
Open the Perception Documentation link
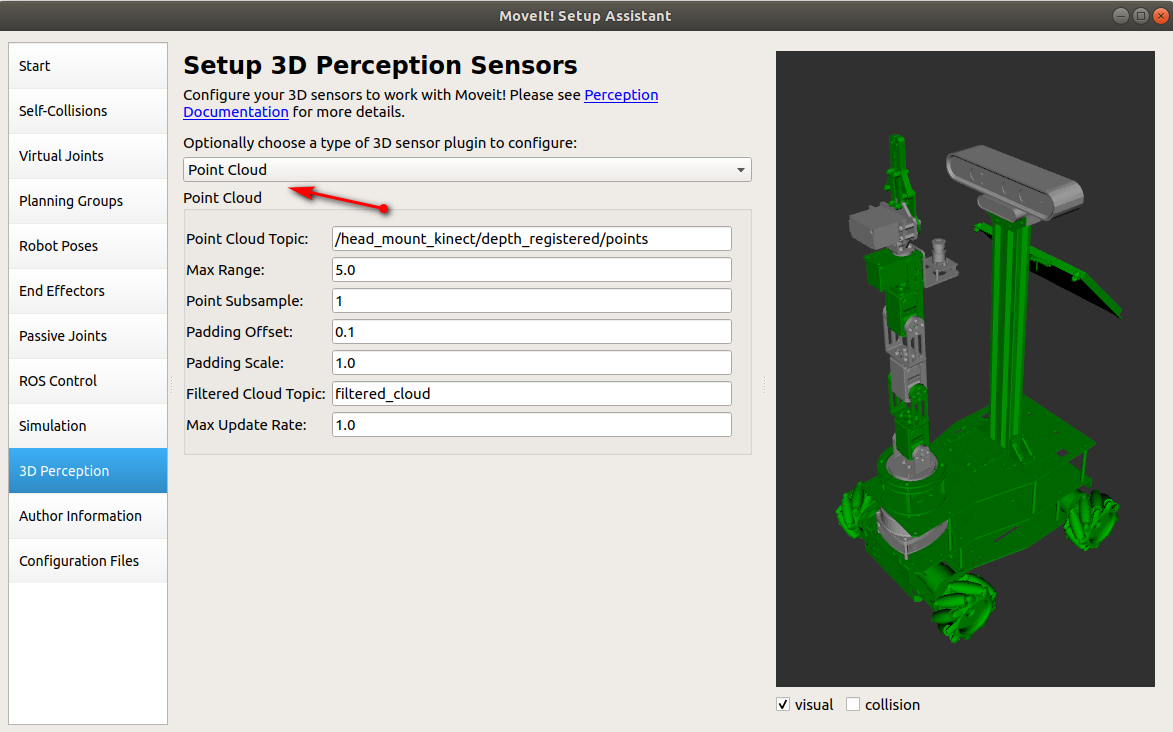(621, 95)
